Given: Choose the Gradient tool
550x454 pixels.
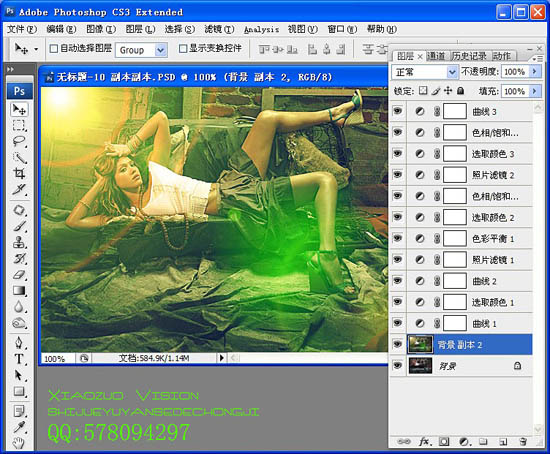Looking at the screenshot, I should (19, 291).
